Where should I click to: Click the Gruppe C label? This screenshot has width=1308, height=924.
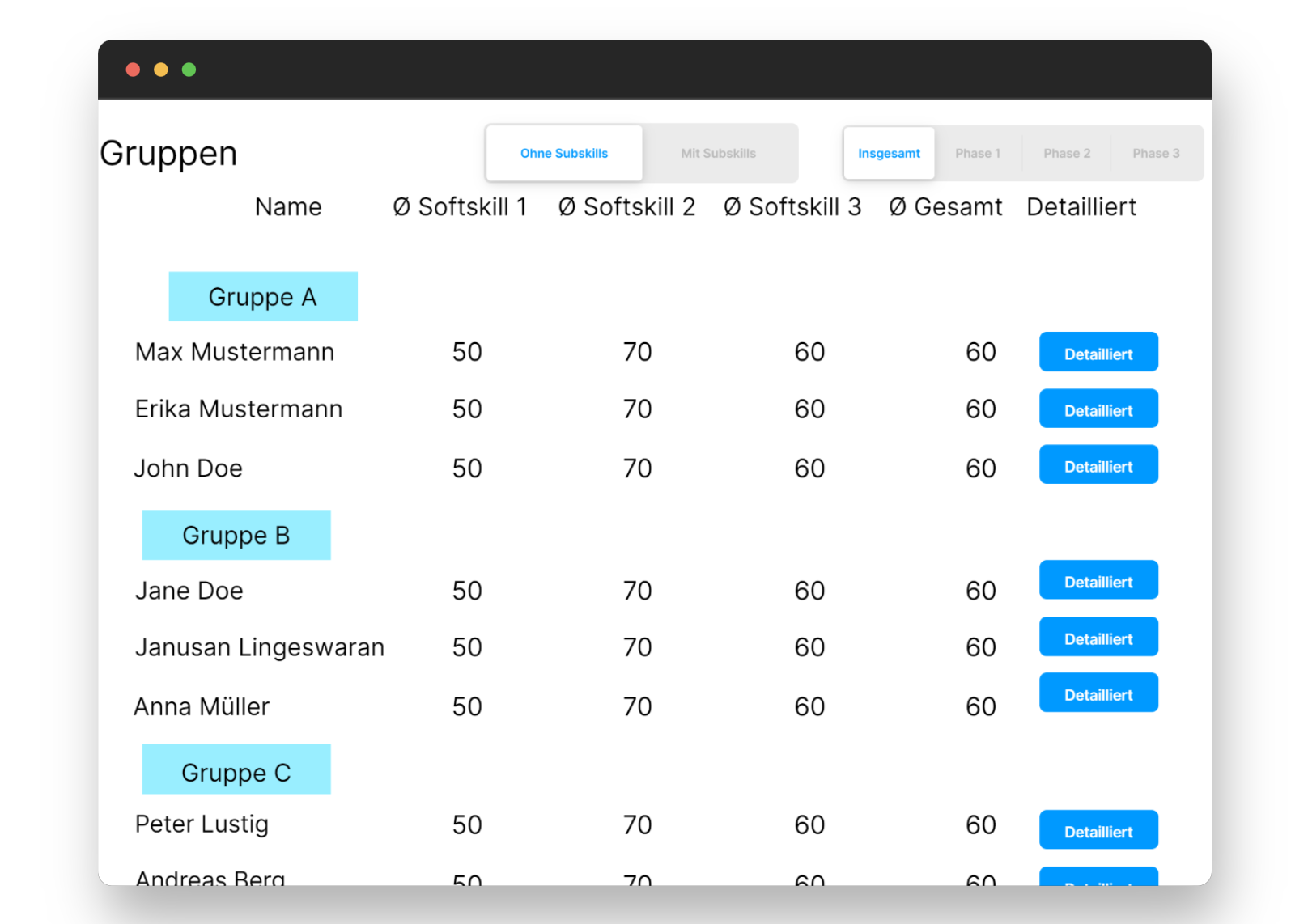[236, 769]
